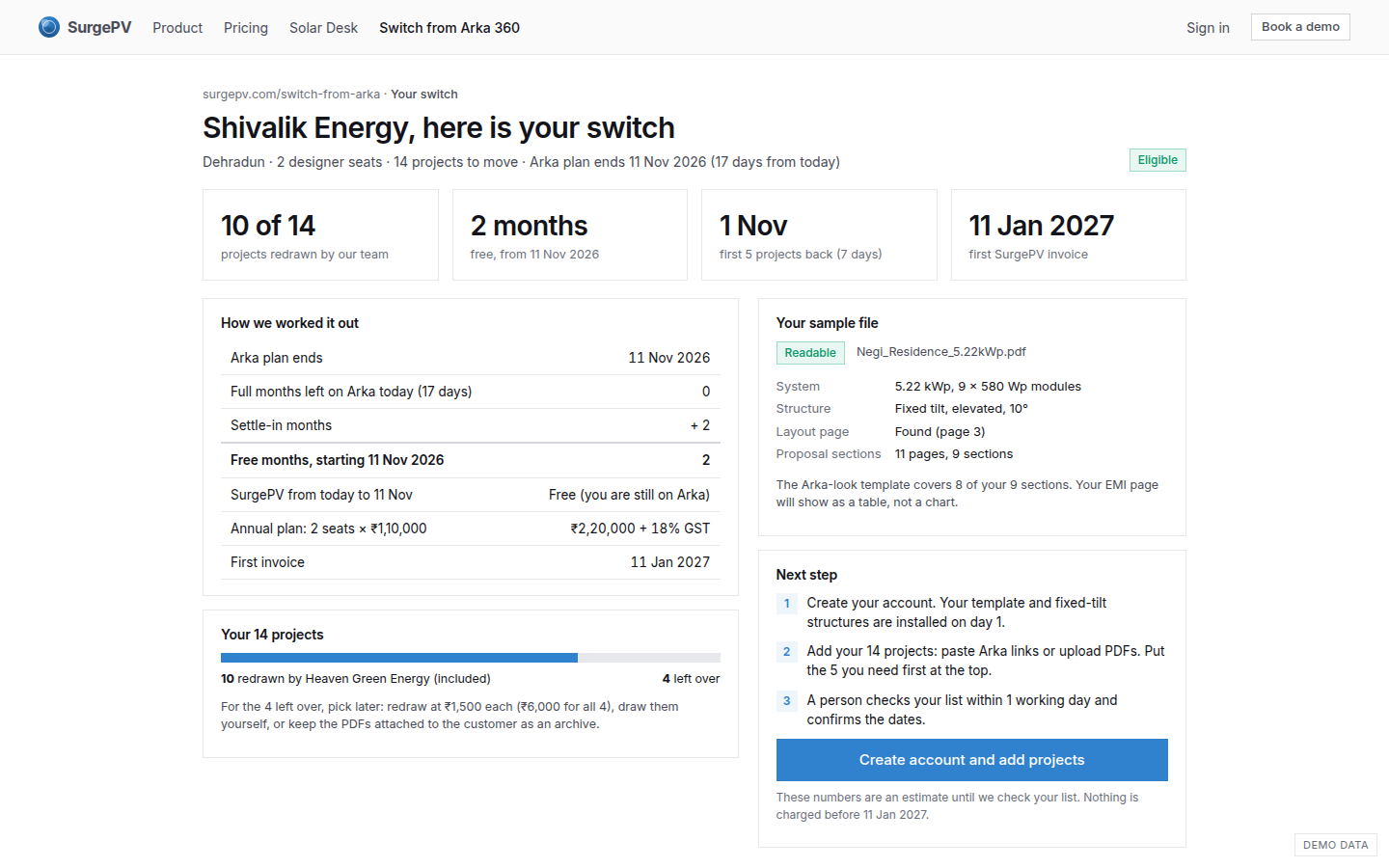Click '5.22 kWp, 9 × 580 Wp modules' value
The width and height of the screenshot is (1389, 868).
click(988, 387)
